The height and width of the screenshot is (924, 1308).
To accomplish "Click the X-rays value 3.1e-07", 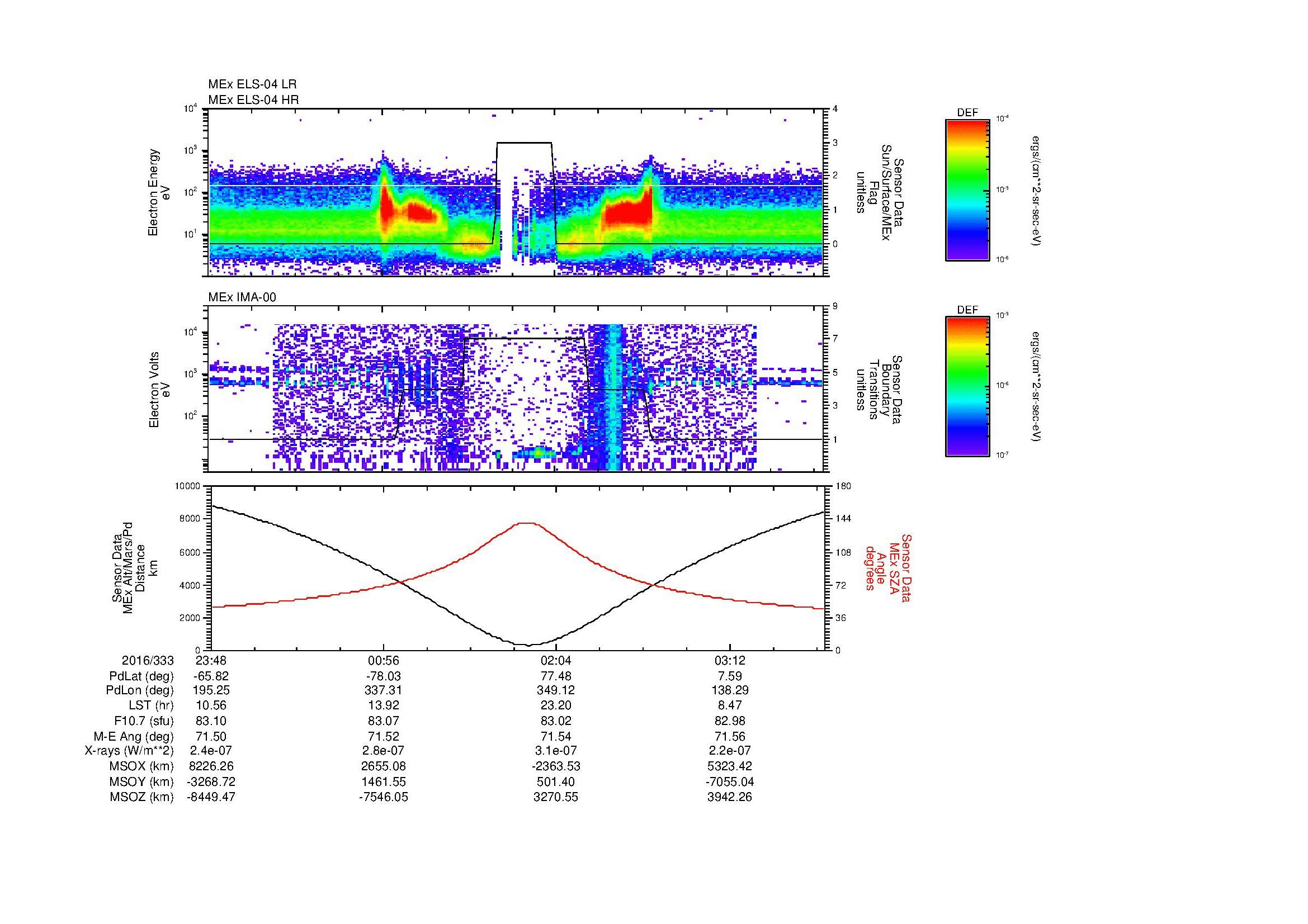I will pyautogui.click(x=556, y=751).
